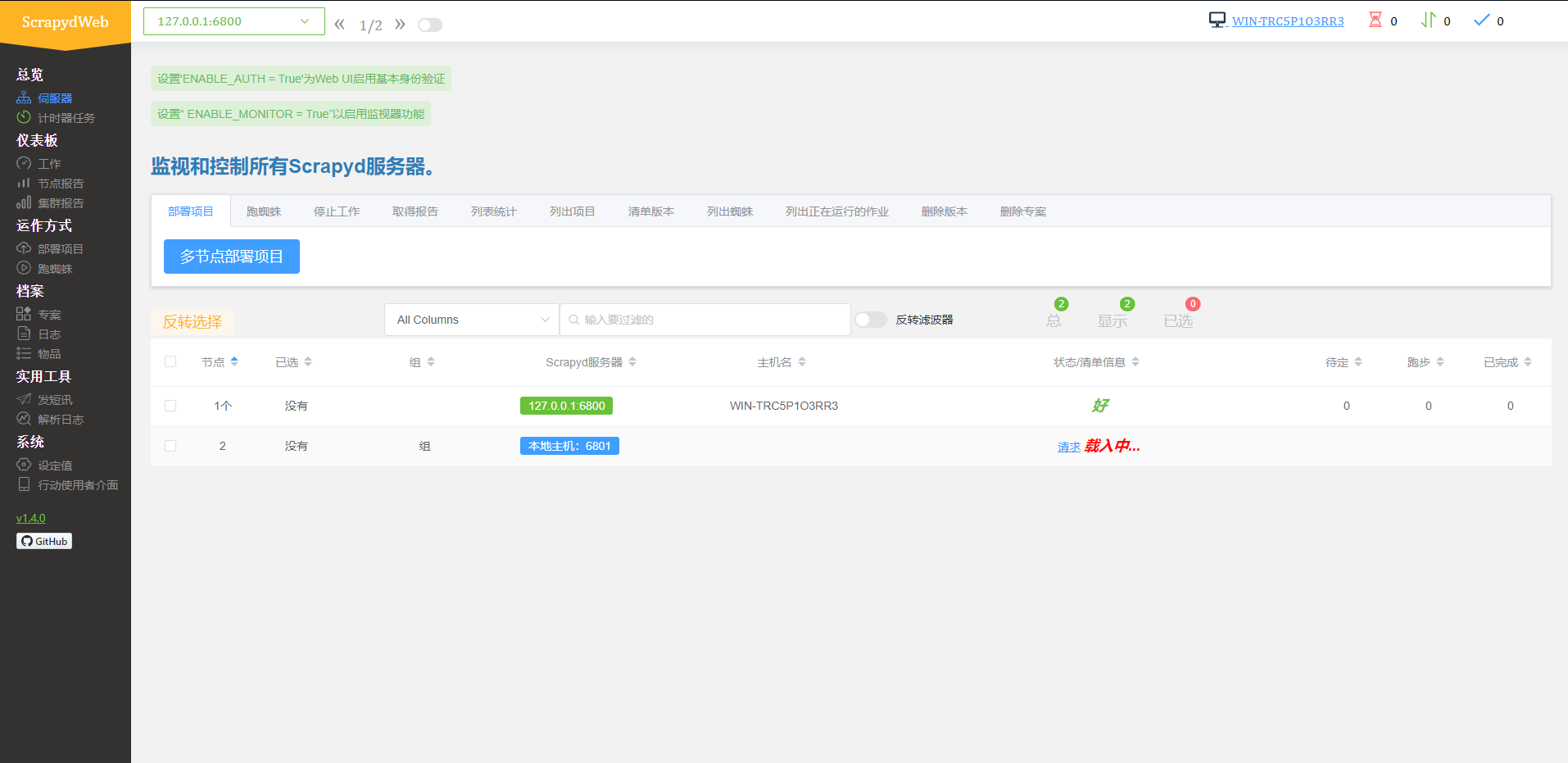Click the running jobs arrows icon
Image resolution: width=1568 pixels, height=763 pixels.
pos(1429,20)
